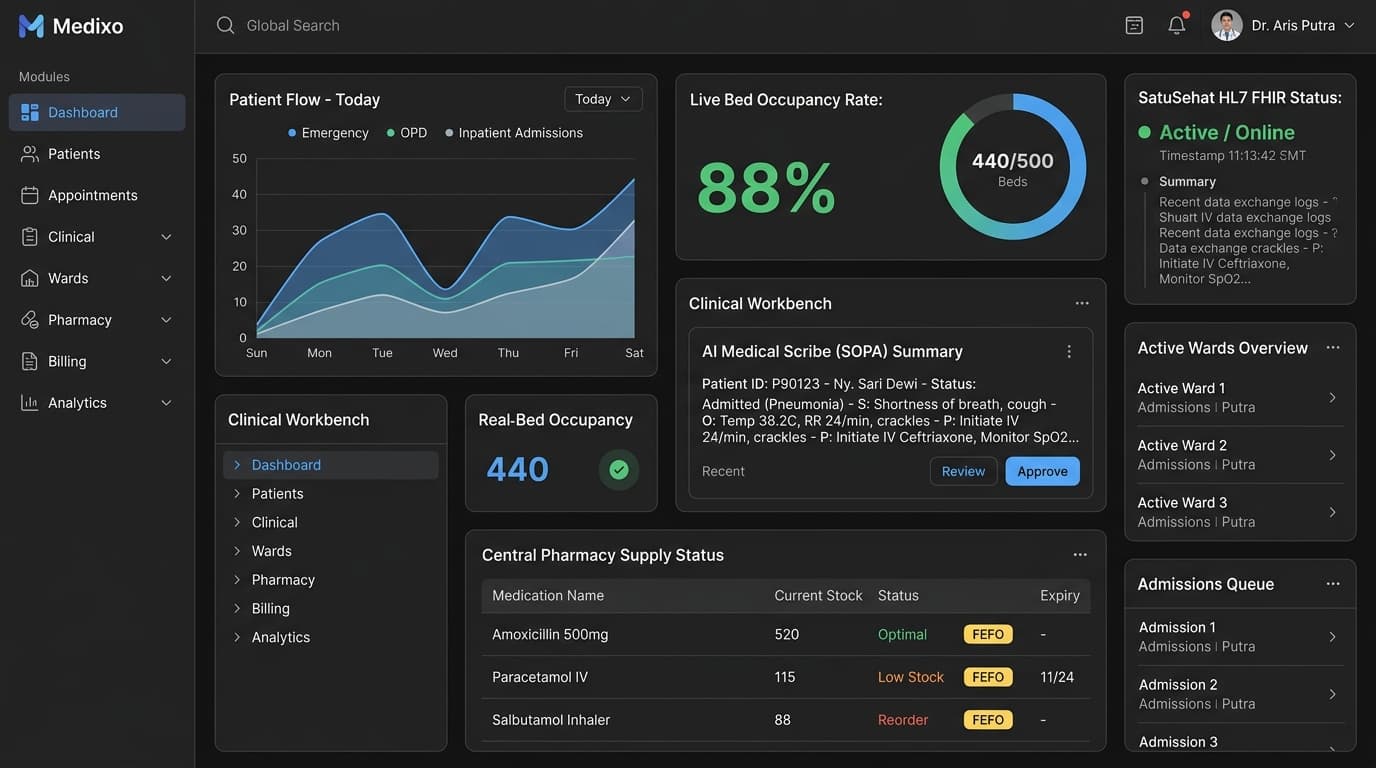The image size is (1376, 768).
Task: Click the green Active / Online status dot
Action: tap(1145, 132)
